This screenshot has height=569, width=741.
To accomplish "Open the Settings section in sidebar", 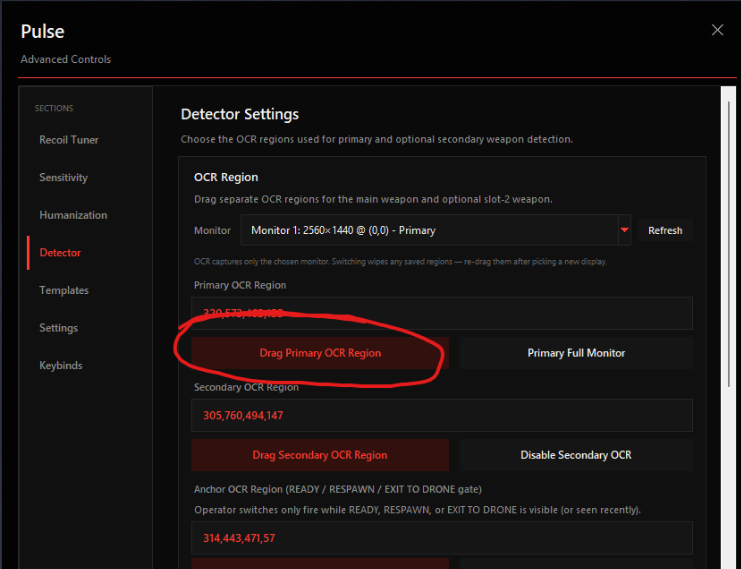I will click(x=59, y=328).
